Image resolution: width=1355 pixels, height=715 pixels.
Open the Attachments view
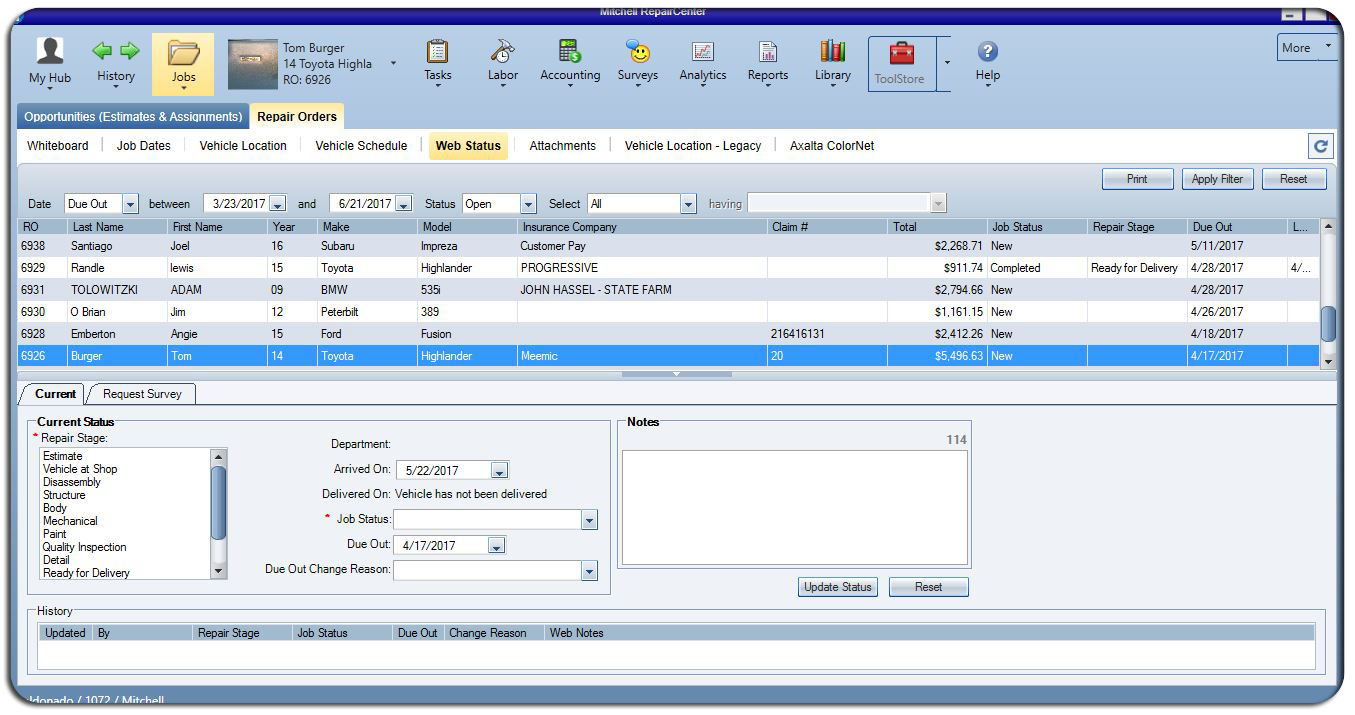click(x=562, y=146)
